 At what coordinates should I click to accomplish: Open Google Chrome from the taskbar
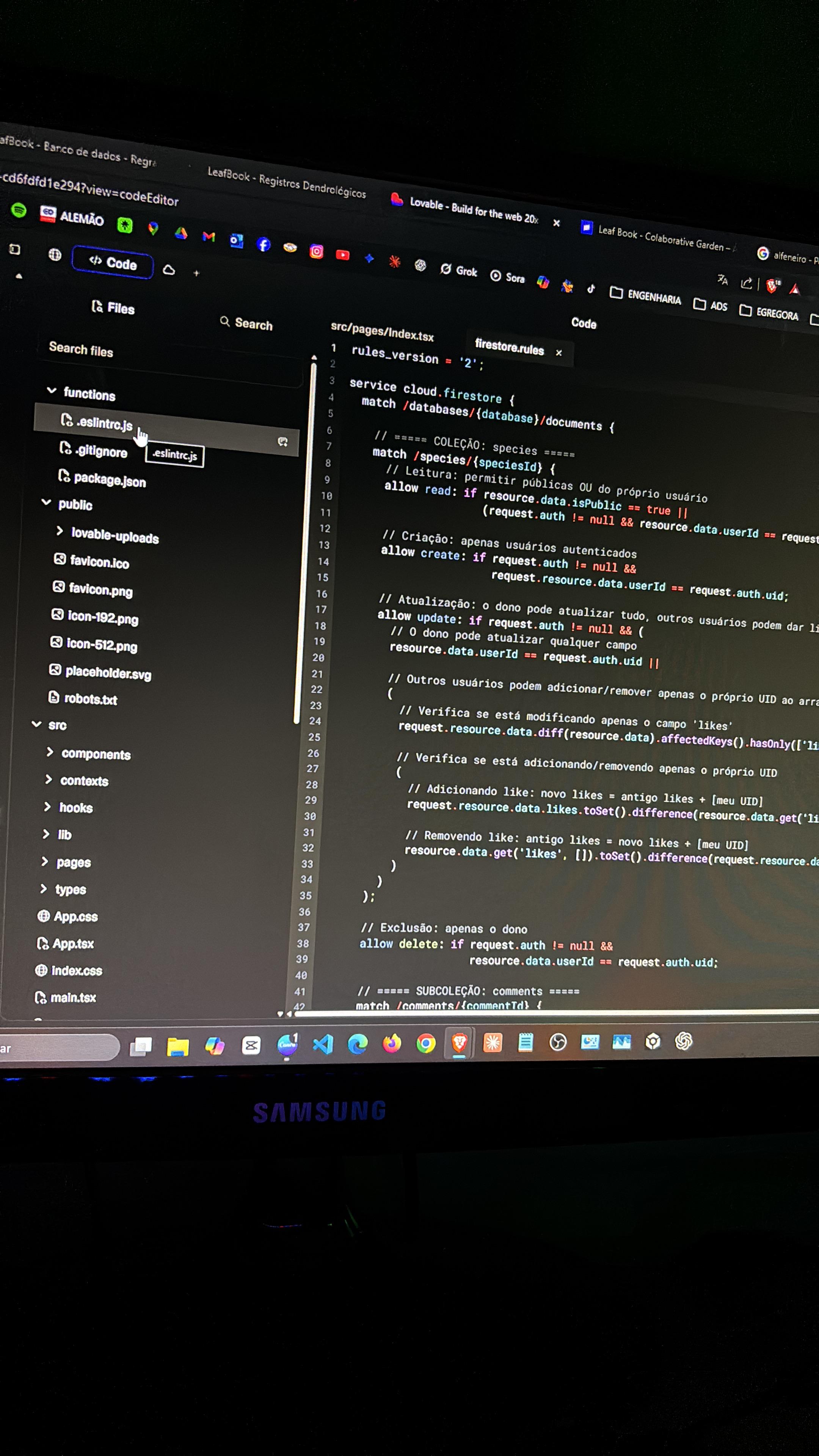425,1043
